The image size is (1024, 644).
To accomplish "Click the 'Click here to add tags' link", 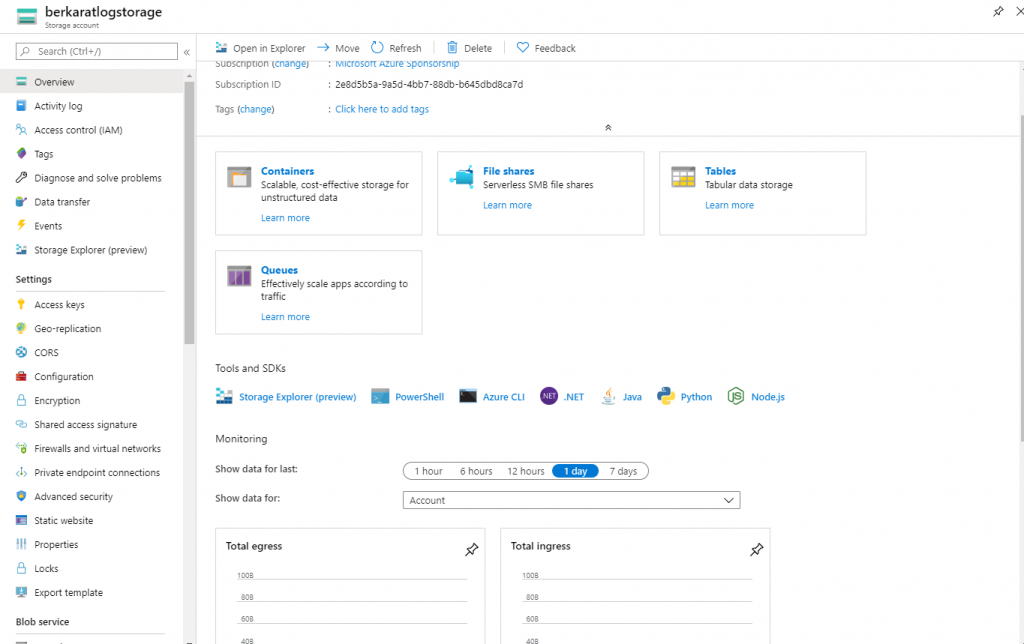I will [382, 109].
